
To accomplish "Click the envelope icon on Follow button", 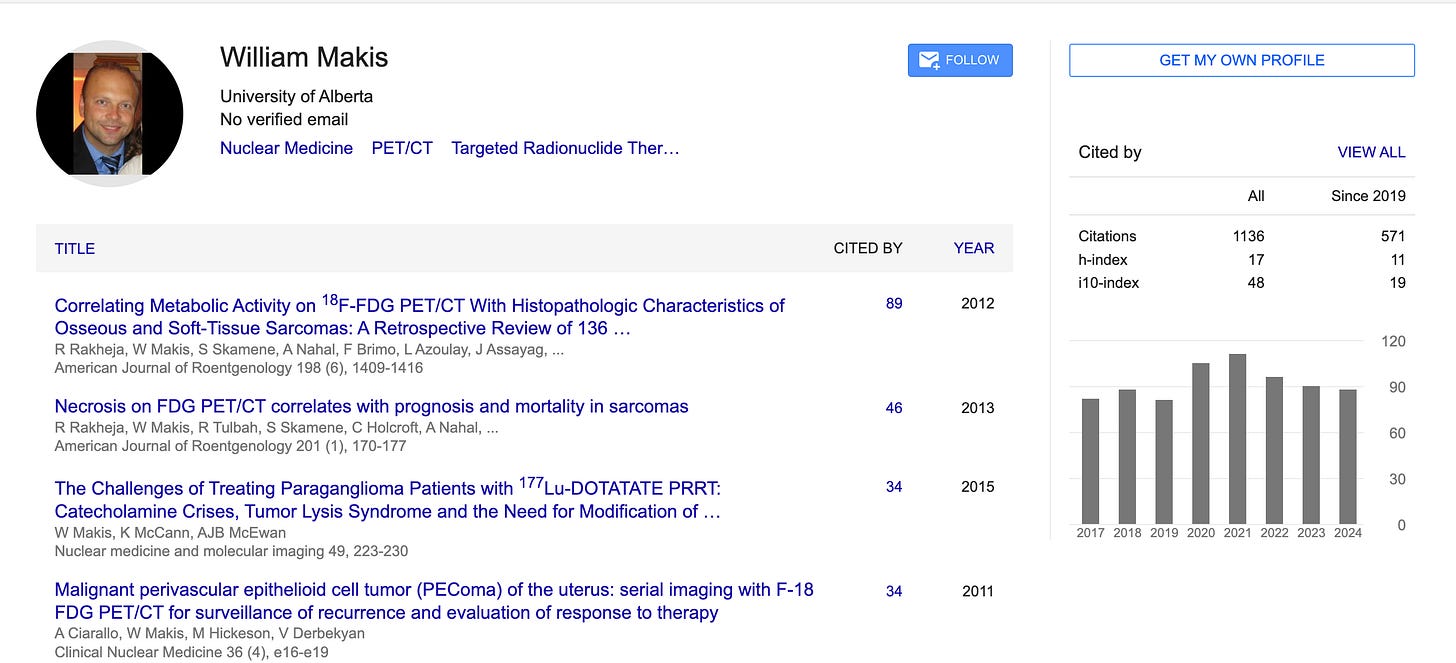I will tap(929, 60).
